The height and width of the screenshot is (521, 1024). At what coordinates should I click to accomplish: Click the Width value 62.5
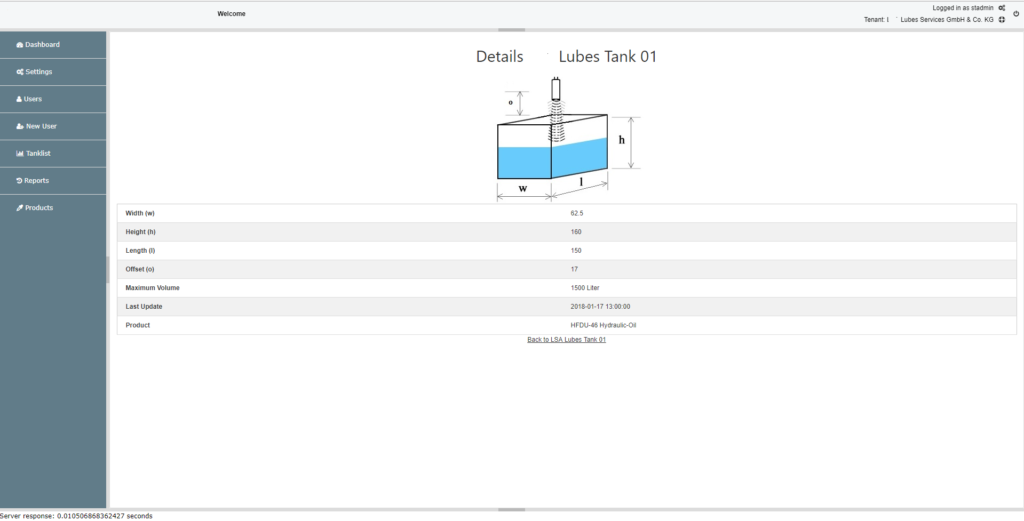pos(577,213)
